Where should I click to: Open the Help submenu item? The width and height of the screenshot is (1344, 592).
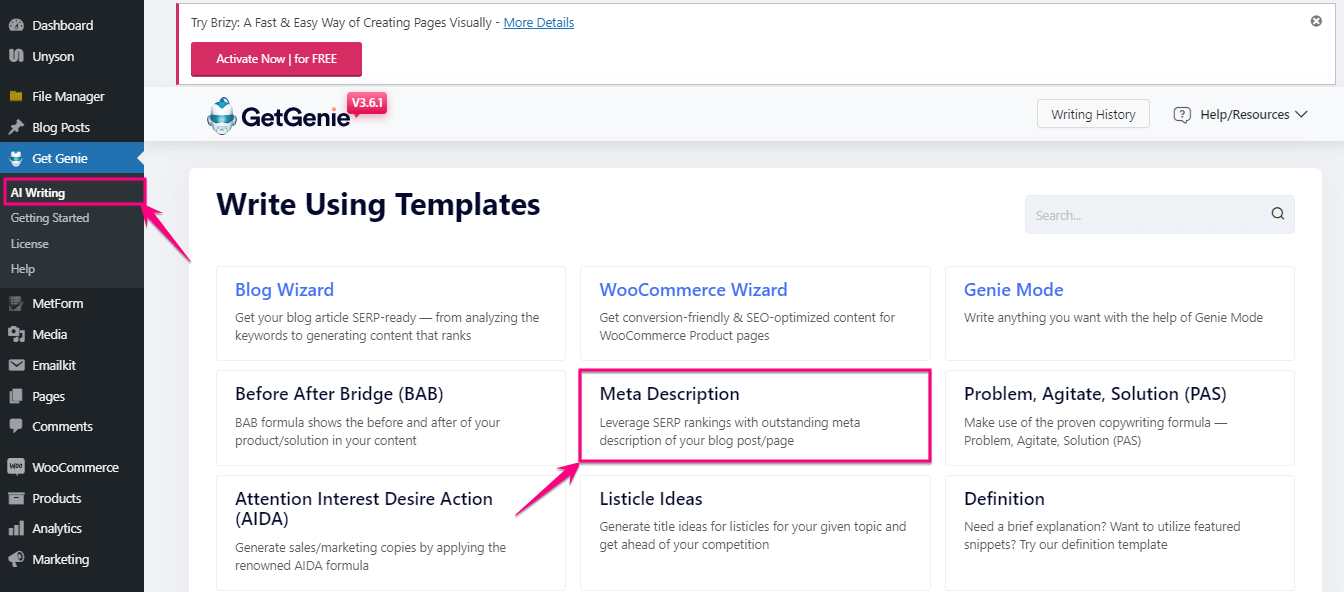[23, 269]
